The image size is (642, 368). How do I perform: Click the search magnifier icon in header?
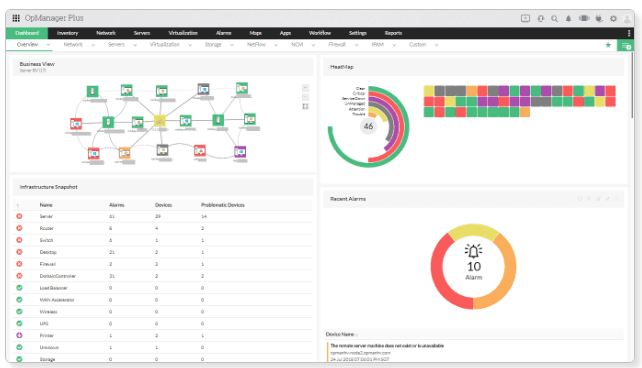click(x=554, y=18)
